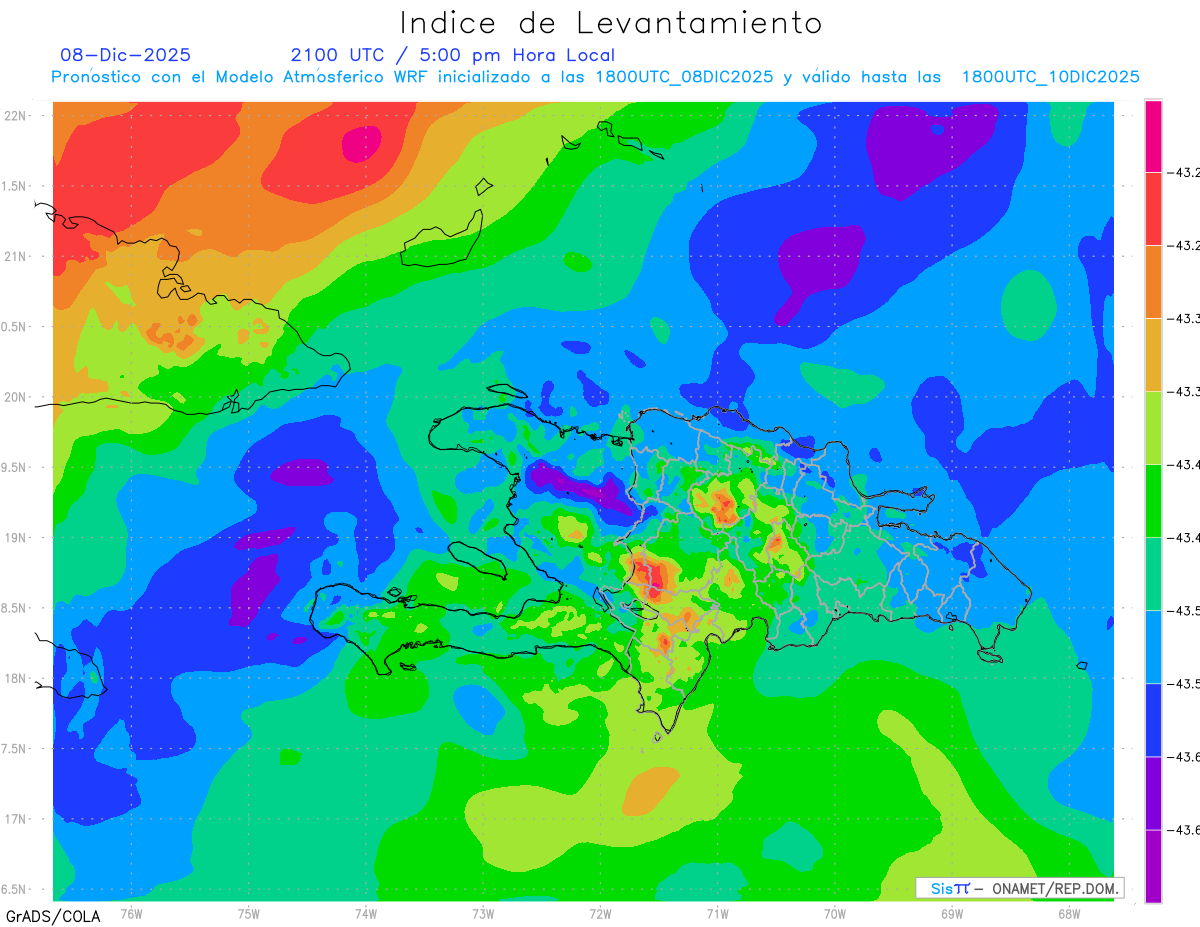Click the "20N" latitude axis label
1200x927 pixels.
tap(15, 397)
